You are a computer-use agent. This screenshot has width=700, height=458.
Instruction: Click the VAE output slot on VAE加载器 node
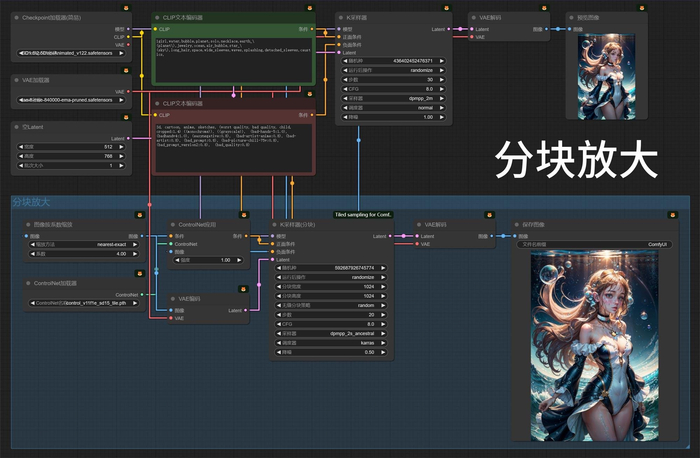[129, 92]
